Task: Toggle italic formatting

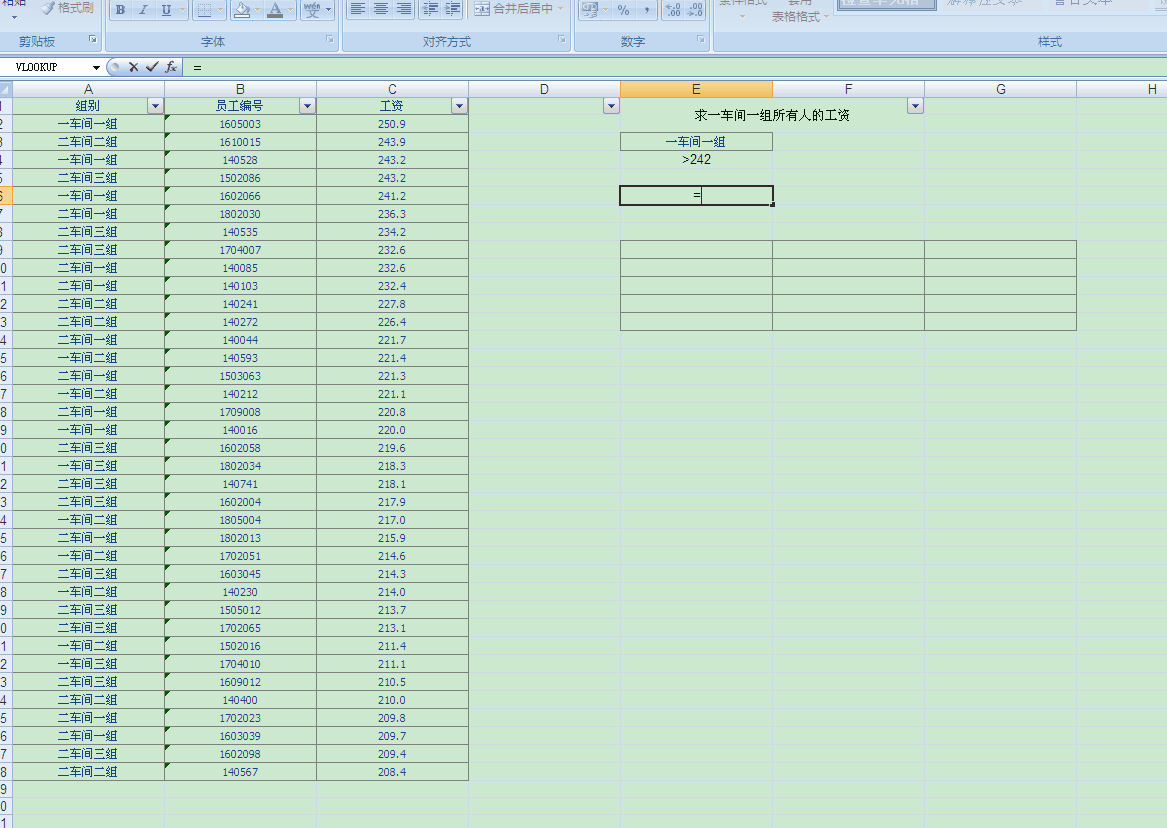Action: point(143,10)
